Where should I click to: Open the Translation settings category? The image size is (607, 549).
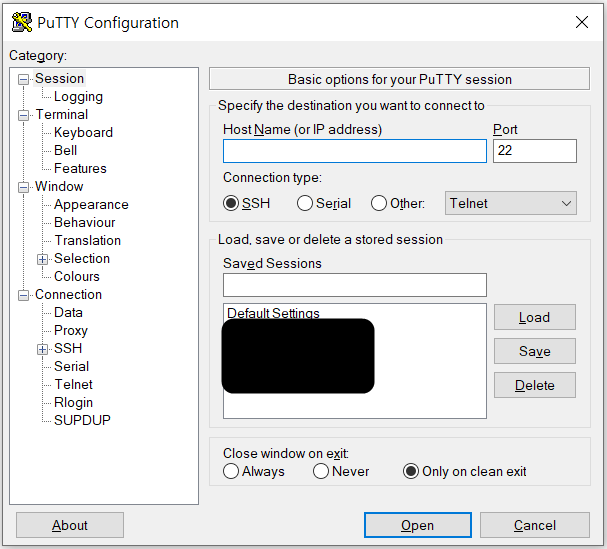(87, 240)
